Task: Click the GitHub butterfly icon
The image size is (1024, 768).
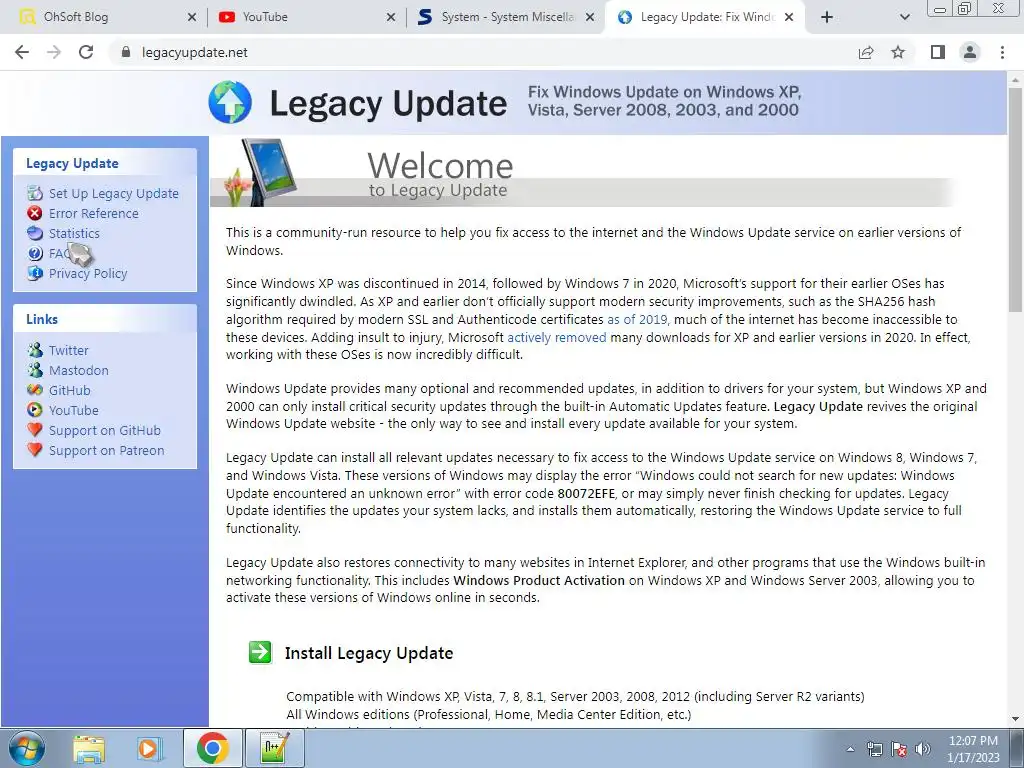Action: pos(35,390)
